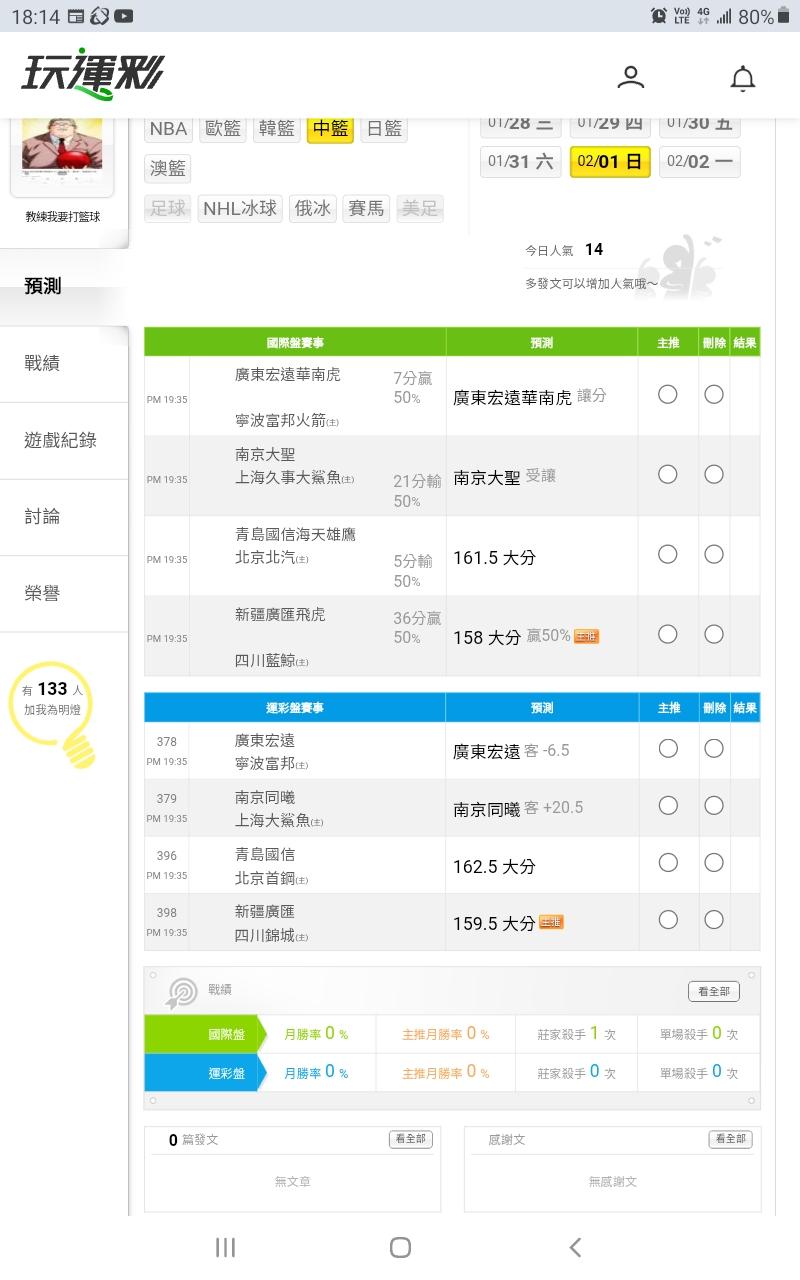This screenshot has height=1280, width=800.
Task: Tap the user avatar thumbnail
Action: pyautogui.click(x=62, y=153)
